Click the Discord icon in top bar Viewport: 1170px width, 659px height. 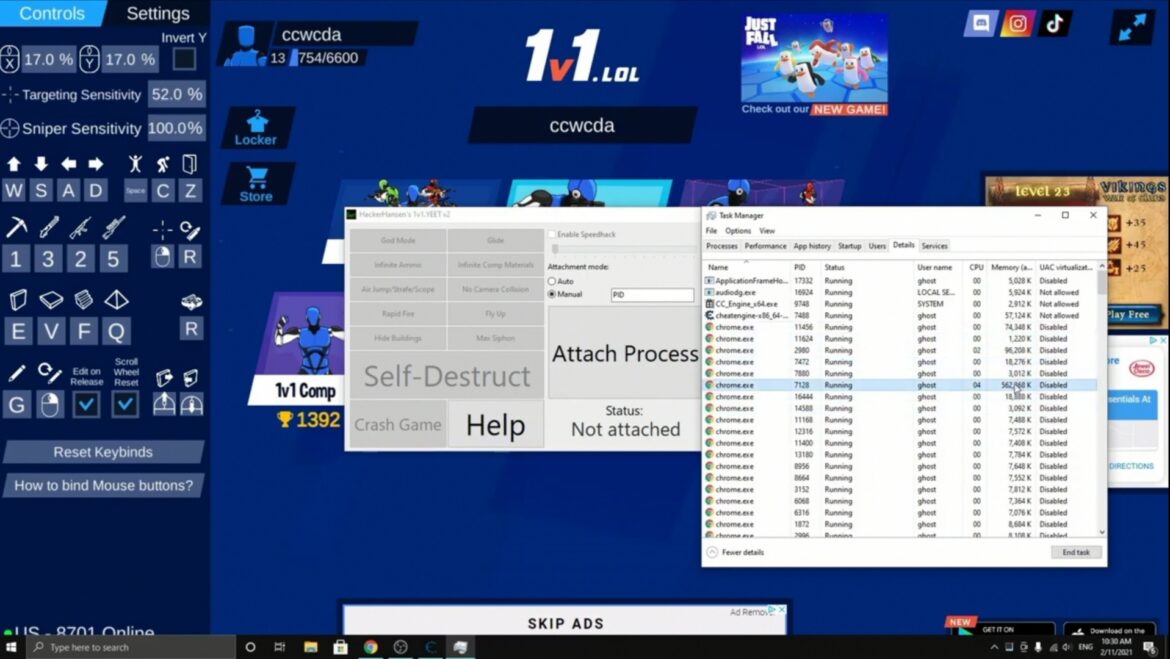[981, 23]
